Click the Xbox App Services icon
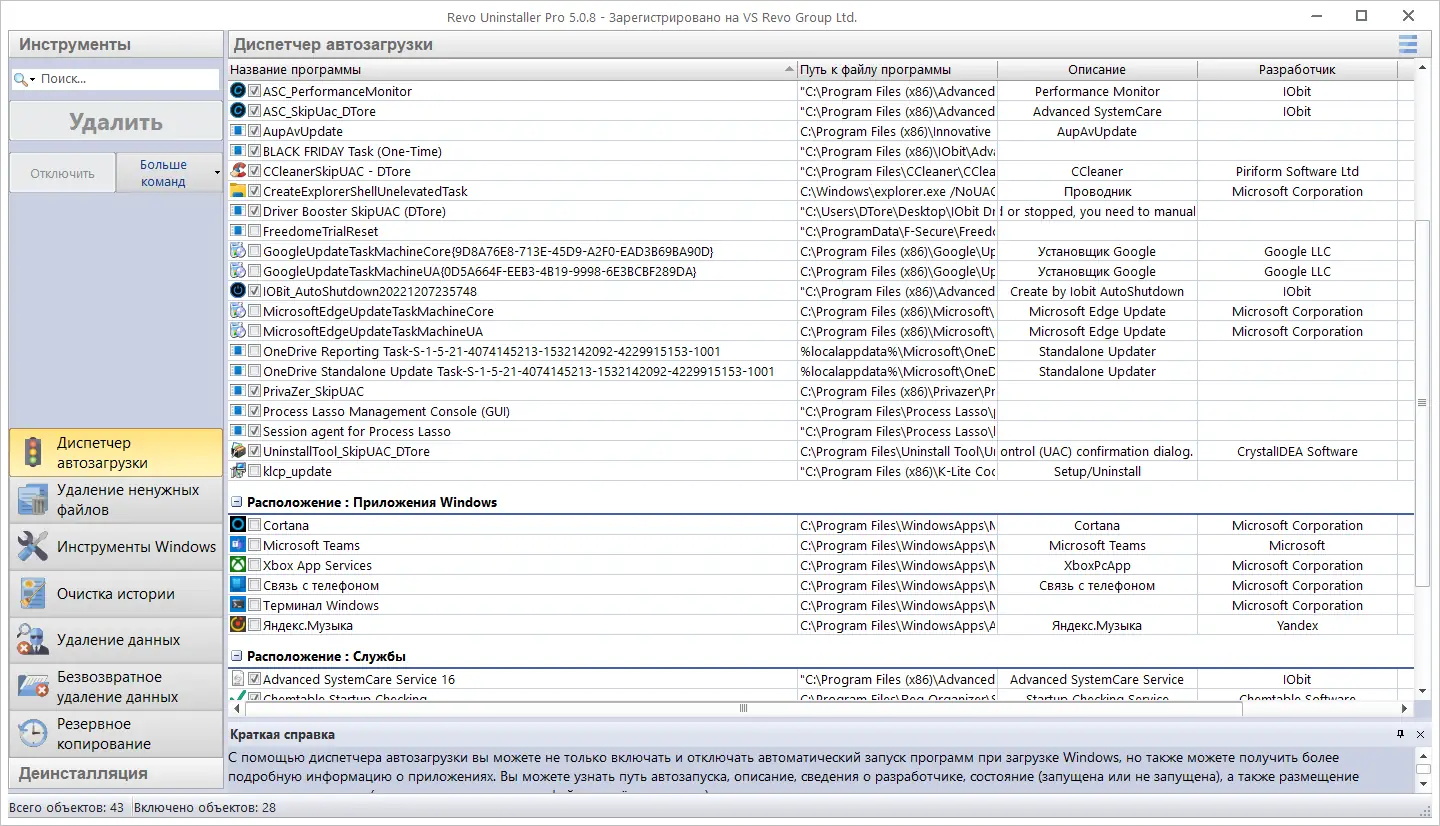 pos(238,565)
